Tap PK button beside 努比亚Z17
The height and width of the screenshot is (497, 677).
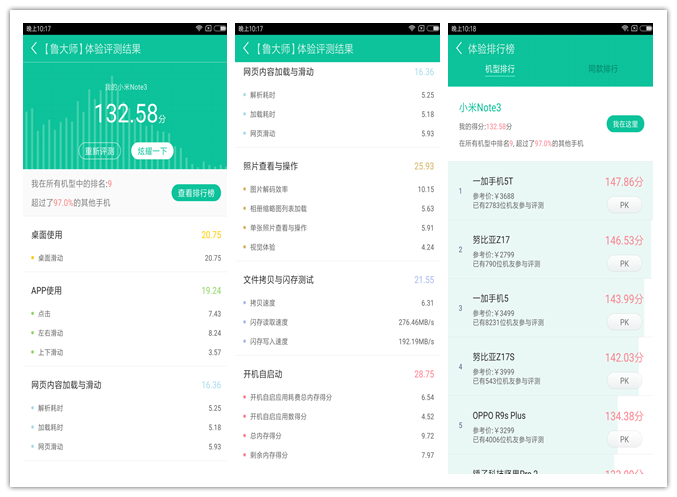(x=624, y=263)
